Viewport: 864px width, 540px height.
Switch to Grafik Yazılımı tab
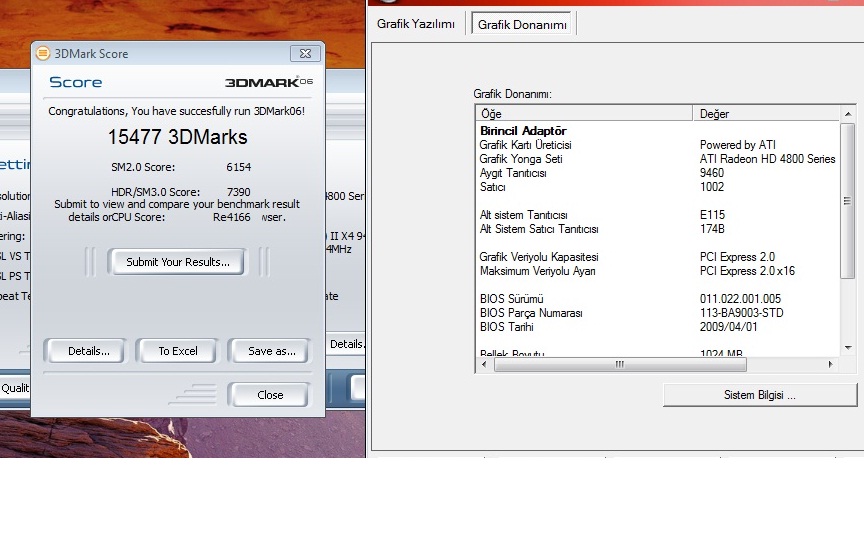(415, 24)
